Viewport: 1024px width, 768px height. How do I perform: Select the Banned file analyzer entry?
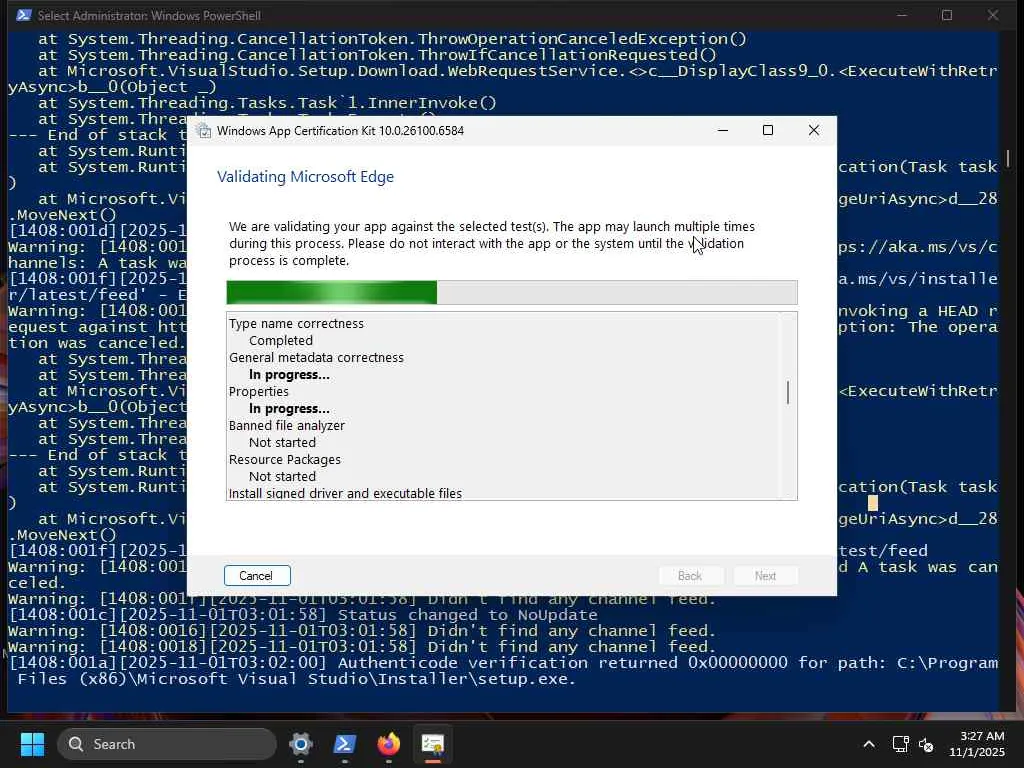click(x=287, y=426)
